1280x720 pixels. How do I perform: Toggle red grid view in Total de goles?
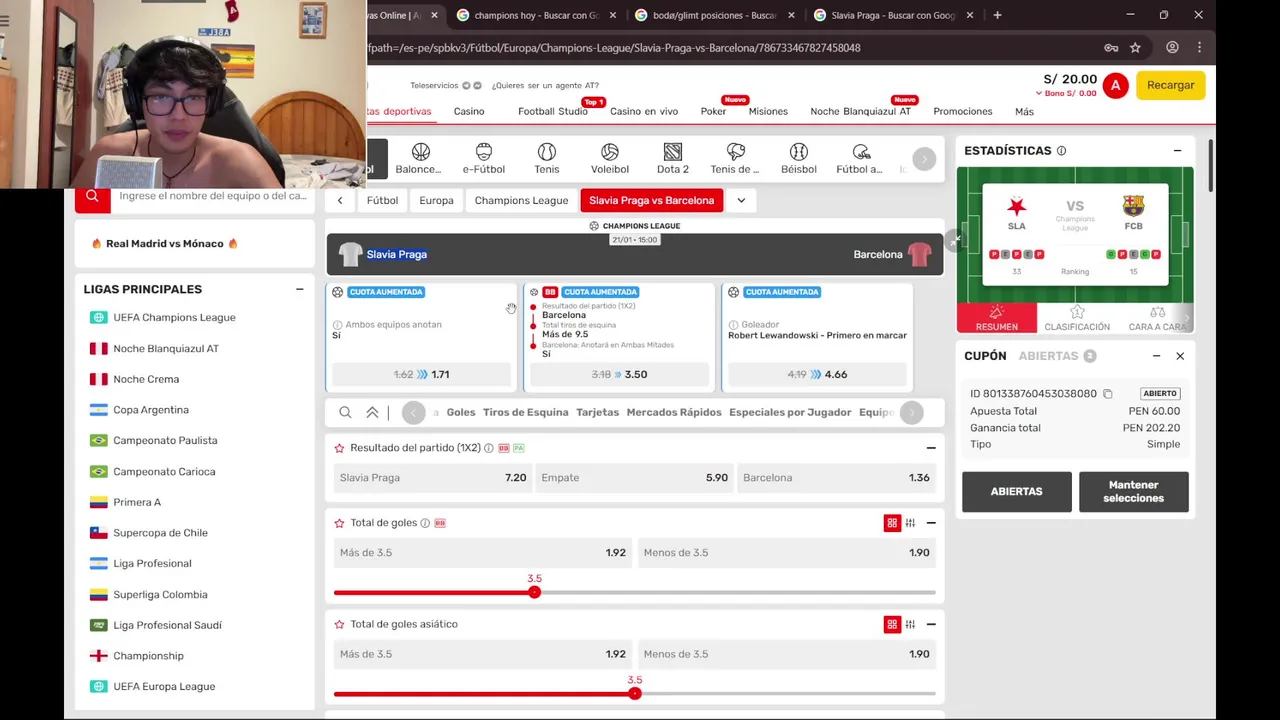[892, 523]
